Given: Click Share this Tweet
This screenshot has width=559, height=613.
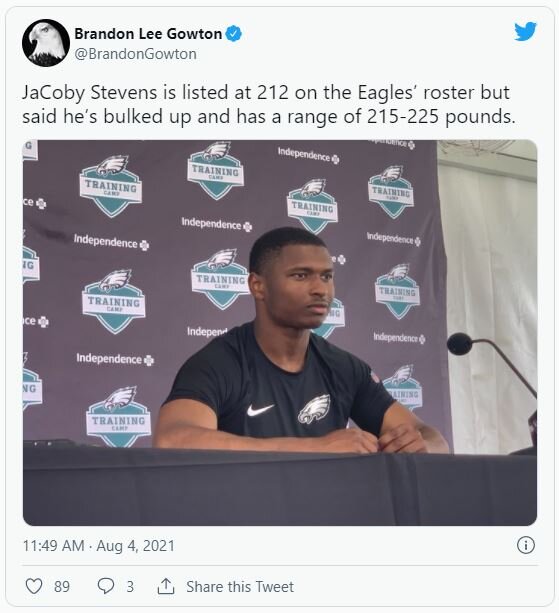Looking at the screenshot, I should click(240, 587).
